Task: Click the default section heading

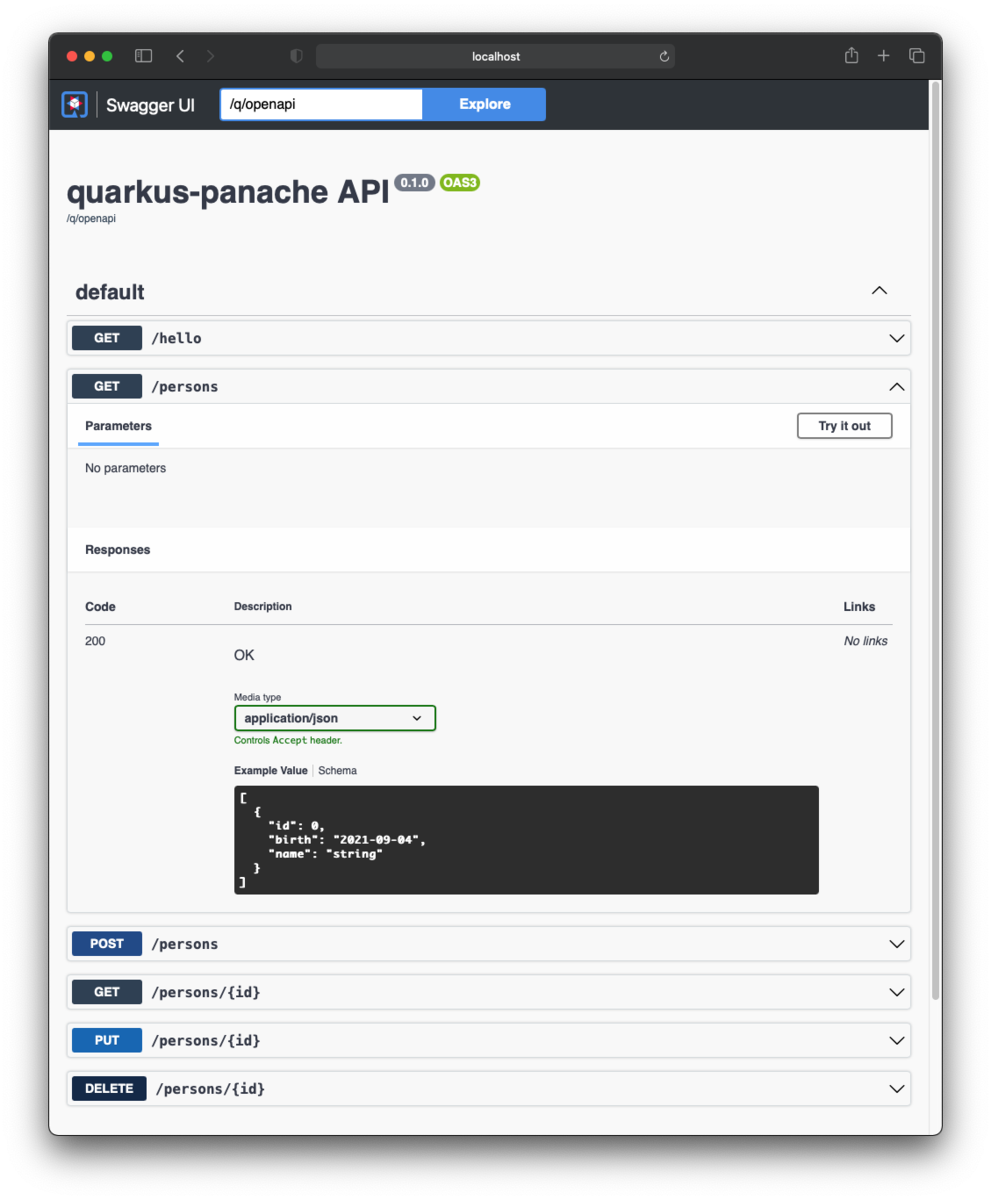Action: coord(110,292)
